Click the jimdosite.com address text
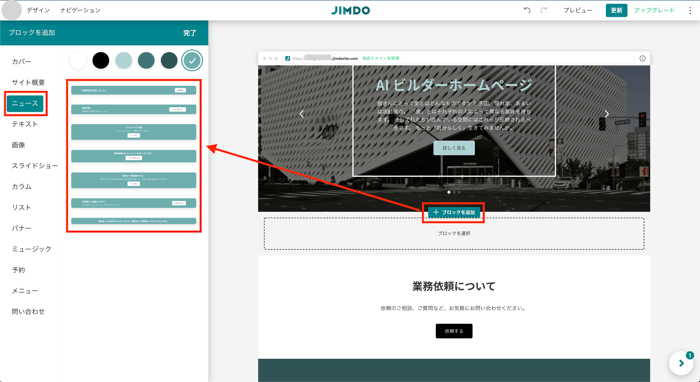The height and width of the screenshot is (382, 700). (345, 58)
